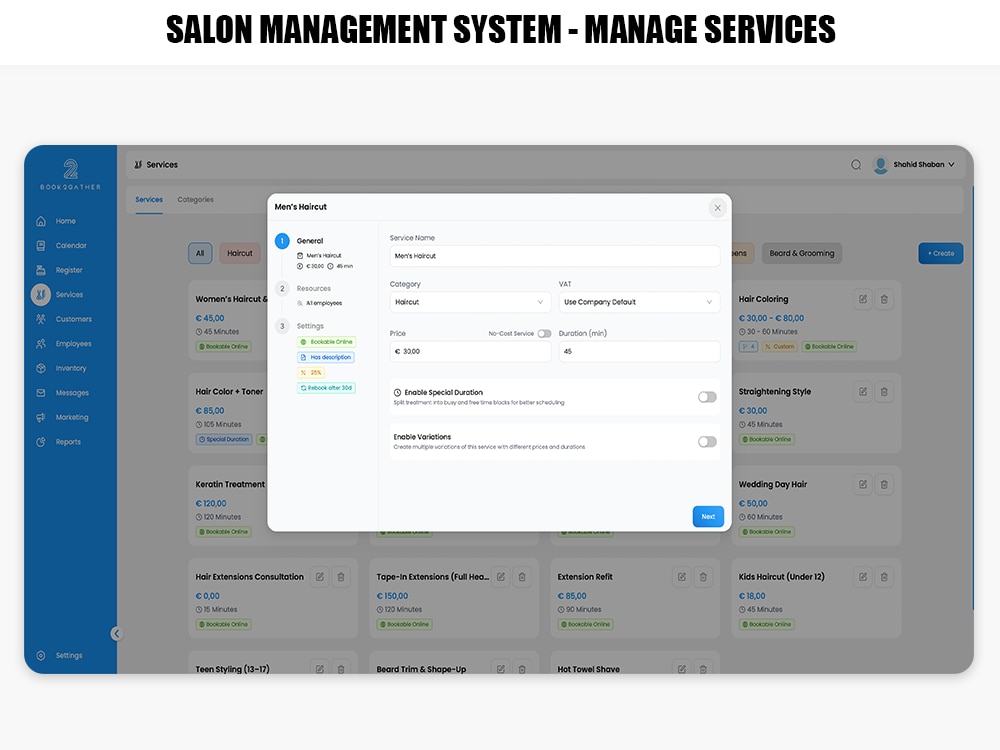Edit the Hair Extensions Consultation service
The image size is (1000, 750).
[x=320, y=577]
